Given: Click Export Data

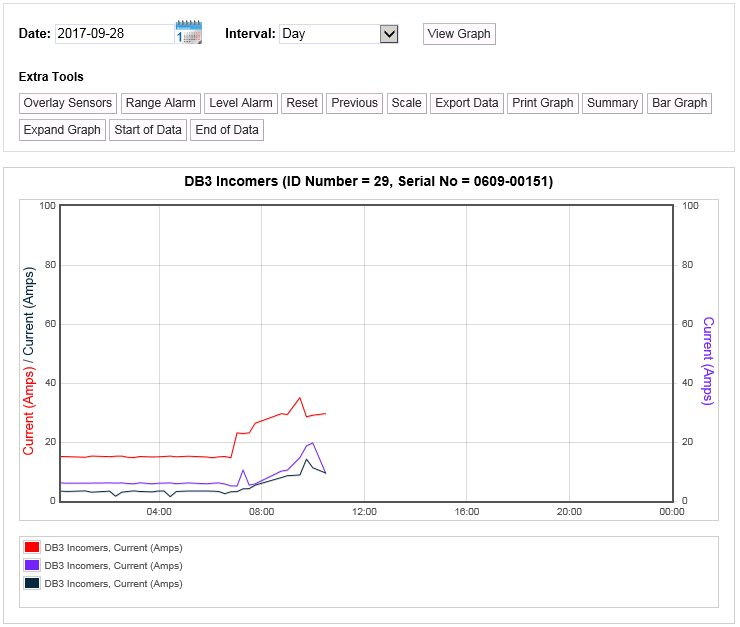Looking at the screenshot, I should 466,103.
